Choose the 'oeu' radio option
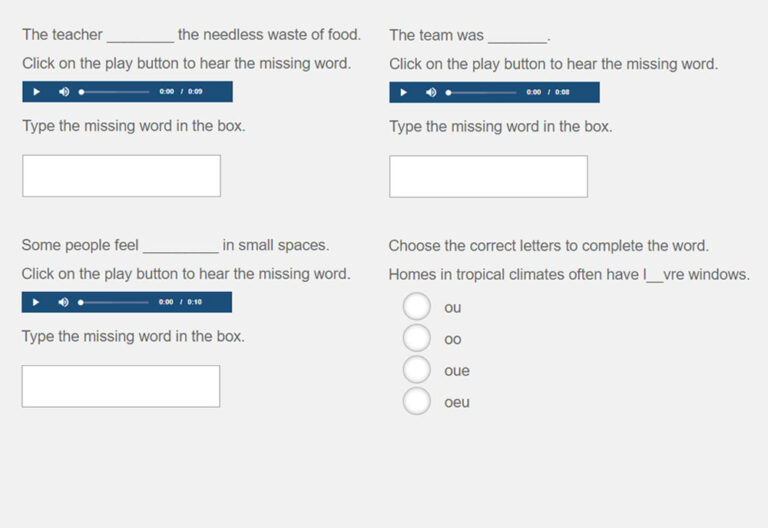768x528 pixels. click(417, 402)
